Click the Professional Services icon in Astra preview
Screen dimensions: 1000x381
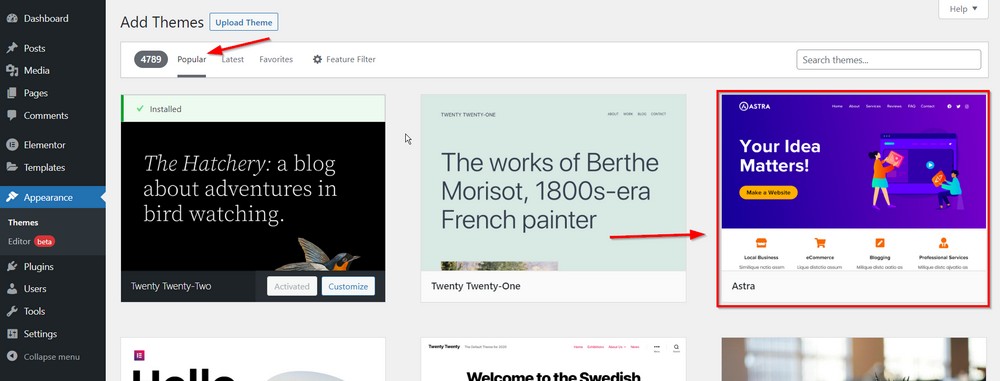[x=943, y=243]
